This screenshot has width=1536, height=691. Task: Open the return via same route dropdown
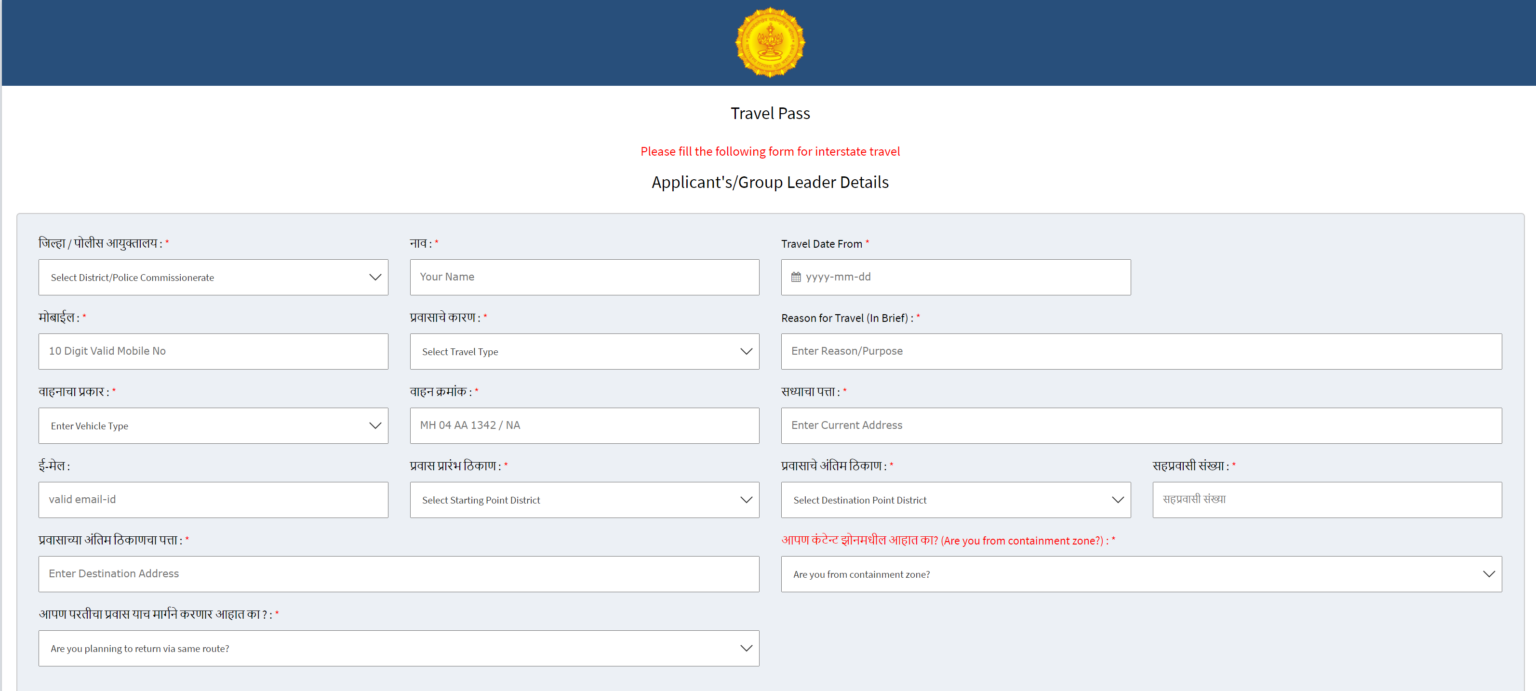tap(398, 648)
